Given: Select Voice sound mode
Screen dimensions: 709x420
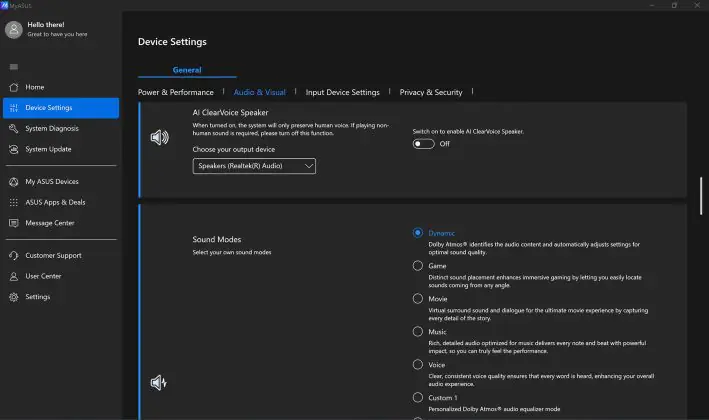Looking at the screenshot, I should coord(418,365).
